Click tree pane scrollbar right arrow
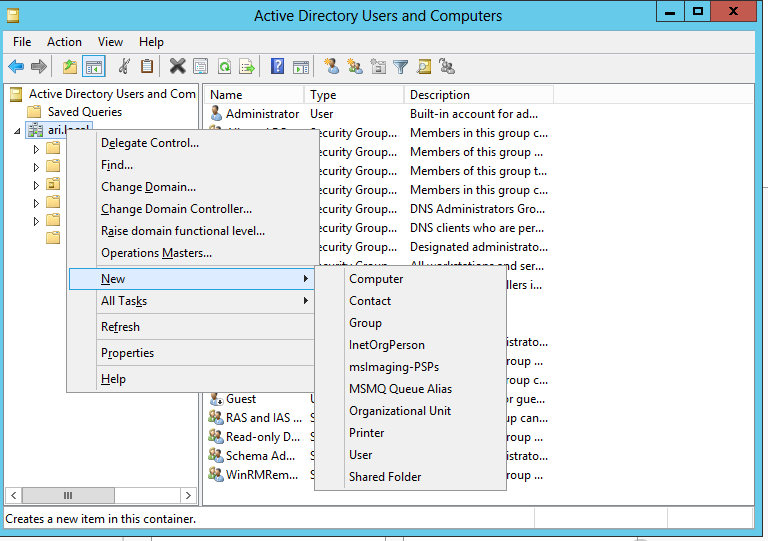The width and height of the screenshot is (768, 541). click(x=188, y=495)
